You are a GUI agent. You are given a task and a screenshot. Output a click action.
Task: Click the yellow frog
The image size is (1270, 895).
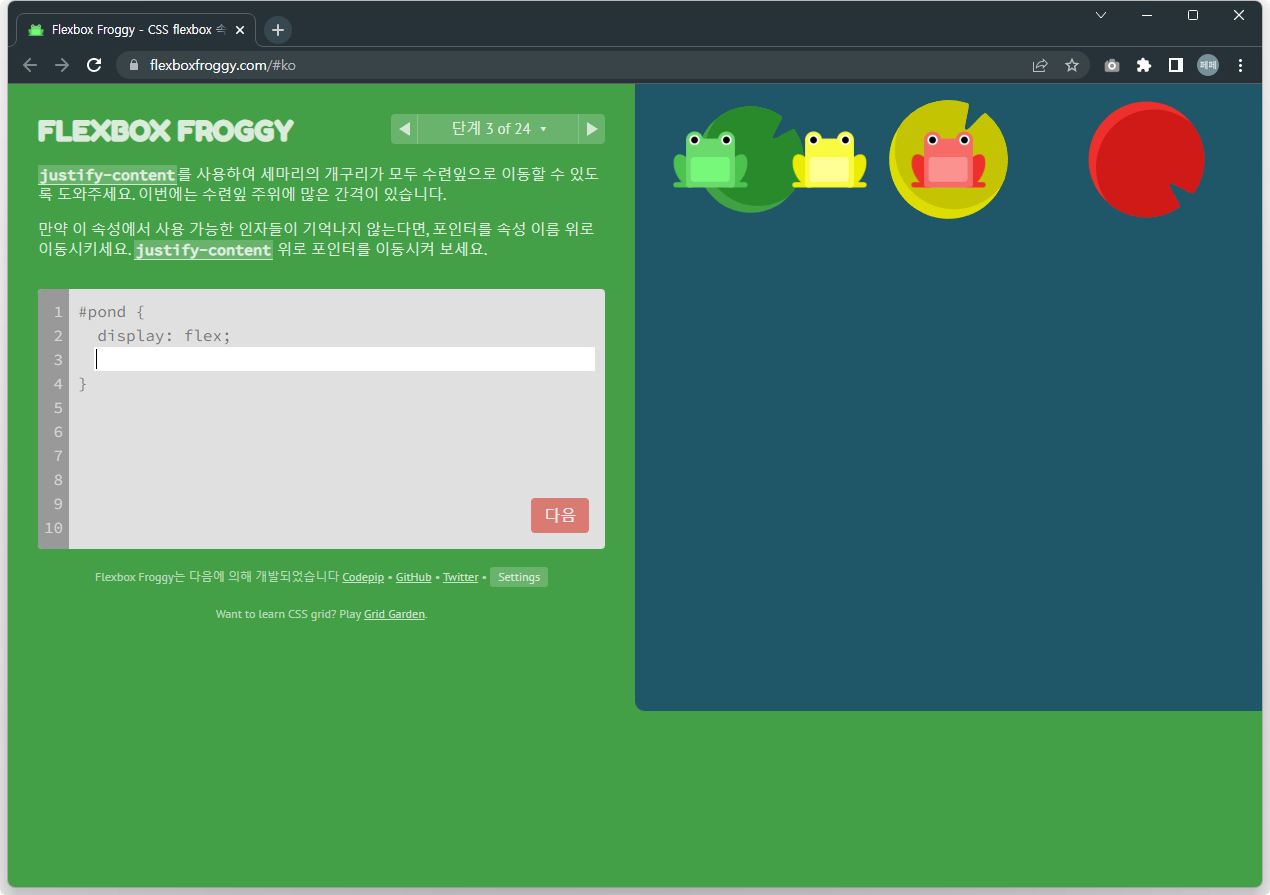[x=829, y=159]
